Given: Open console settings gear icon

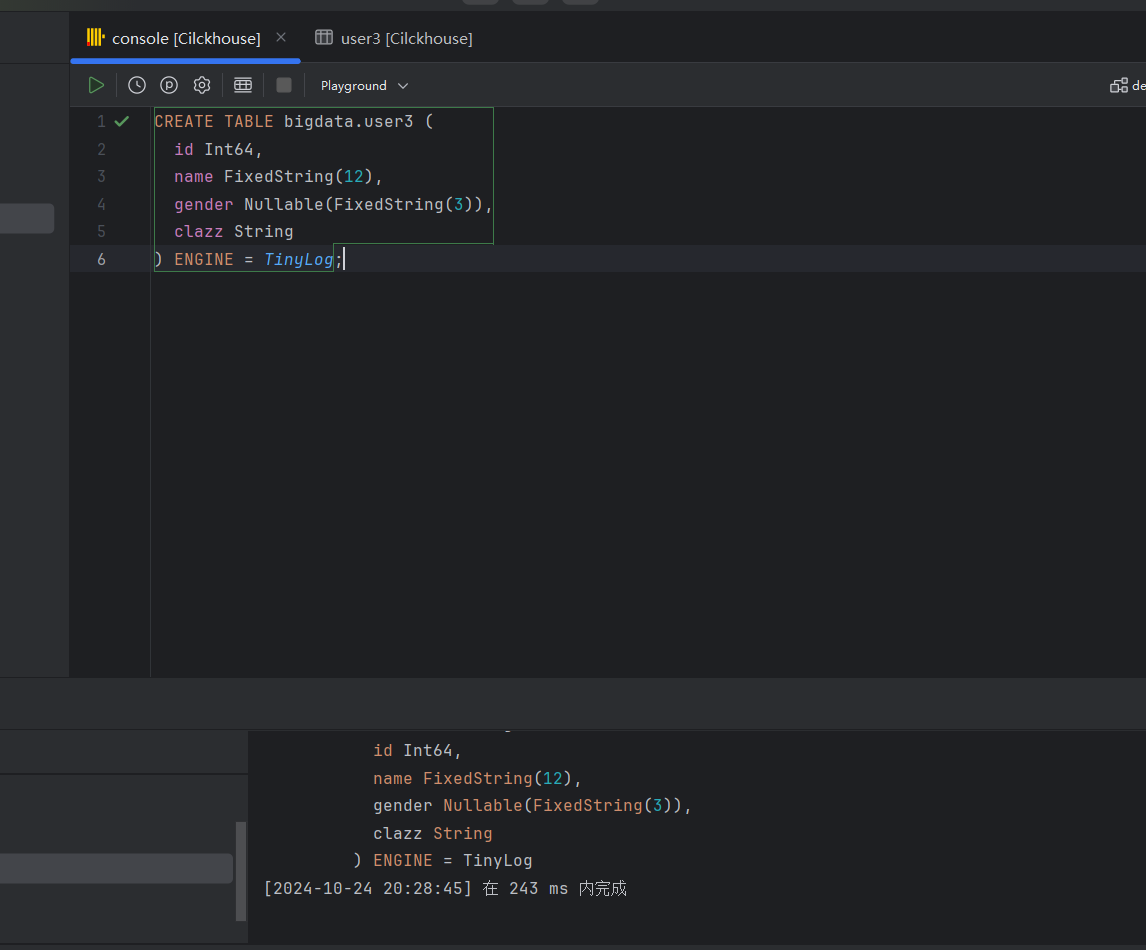Looking at the screenshot, I should pos(202,86).
